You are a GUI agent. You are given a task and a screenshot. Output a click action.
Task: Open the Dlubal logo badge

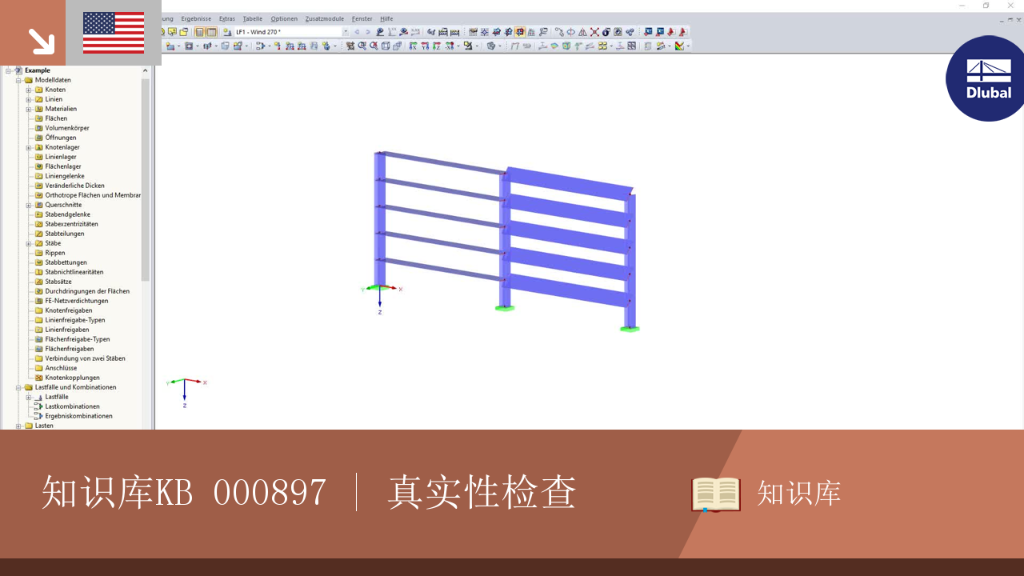(x=985, y=78)
